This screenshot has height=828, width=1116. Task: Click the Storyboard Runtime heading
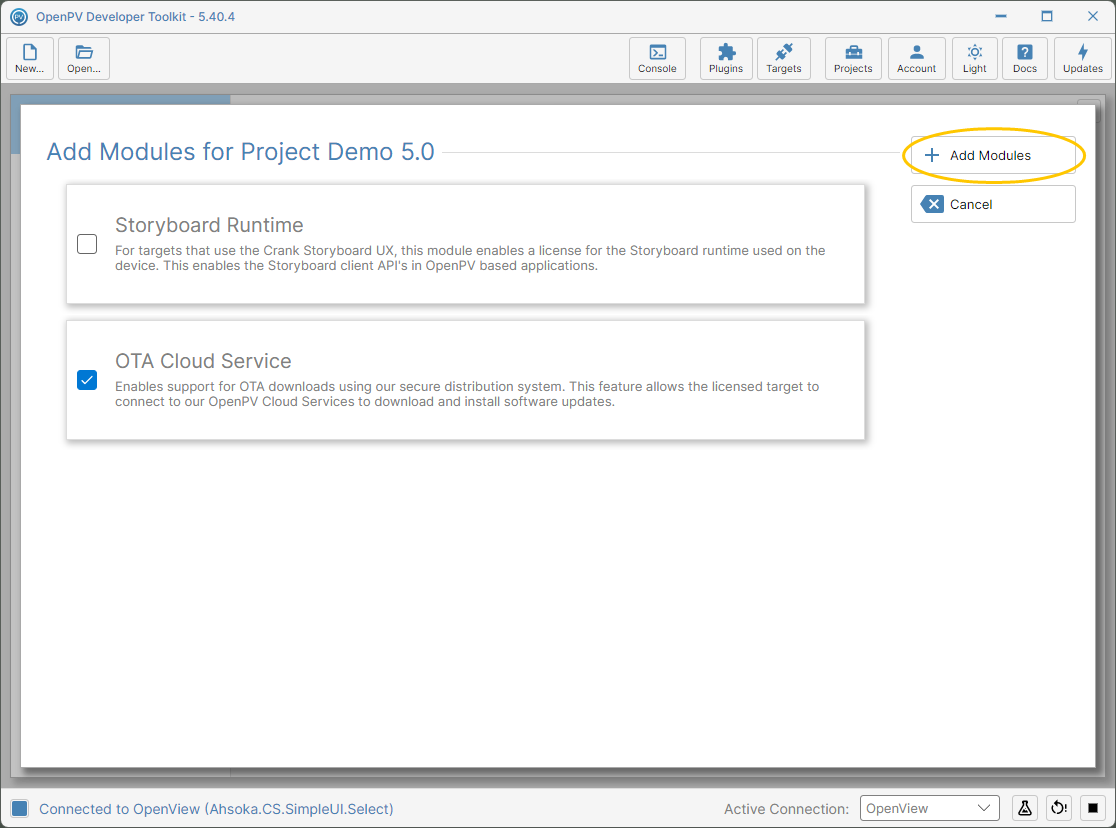point(209,225)
